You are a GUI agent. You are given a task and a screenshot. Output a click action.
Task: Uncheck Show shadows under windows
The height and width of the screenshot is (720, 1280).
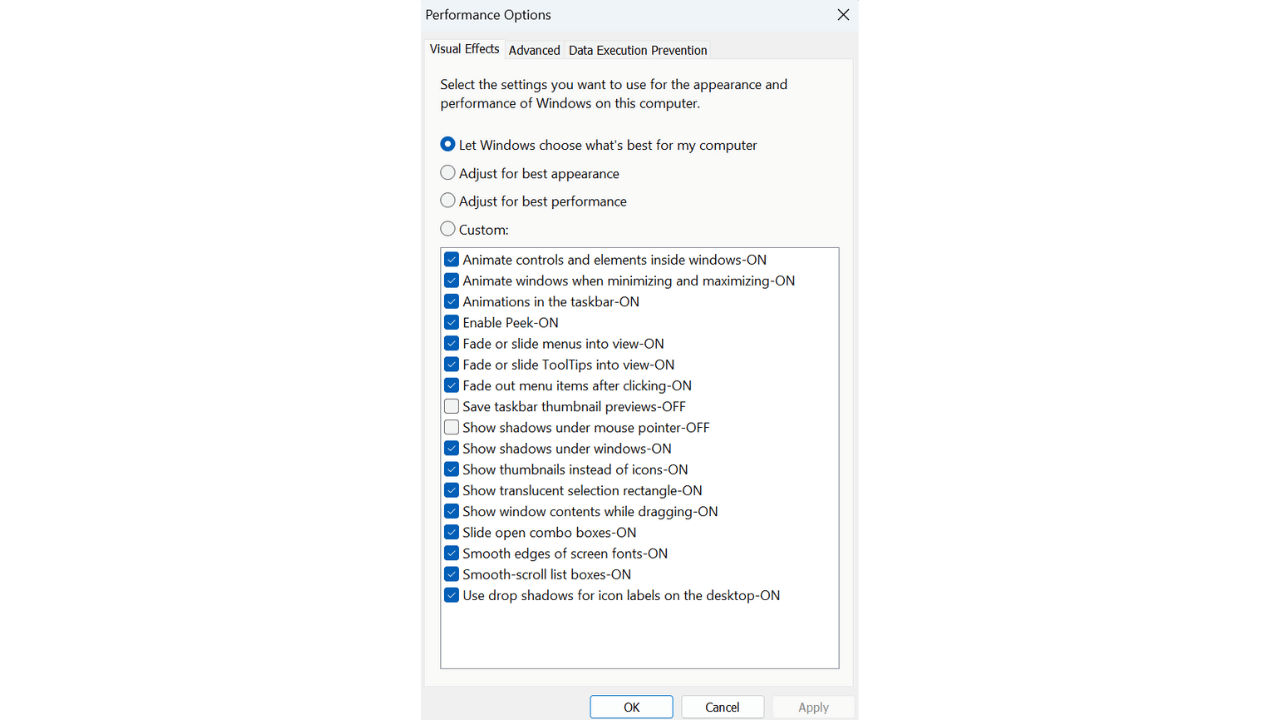coord(451,448)
